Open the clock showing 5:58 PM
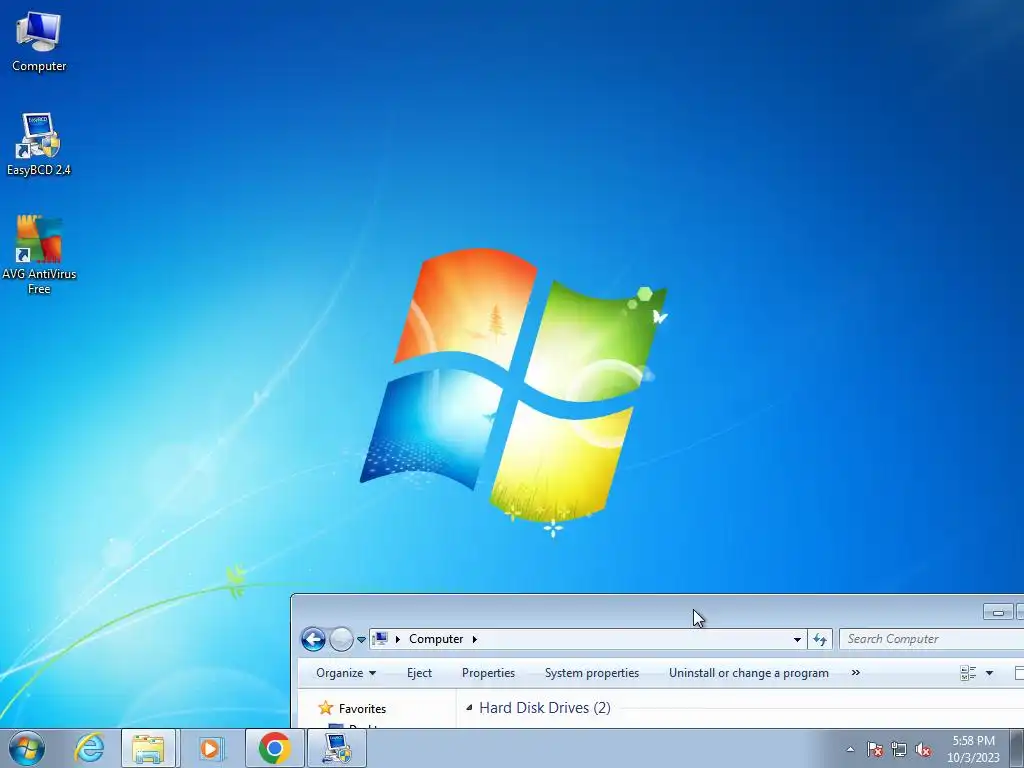 [973, 748]
